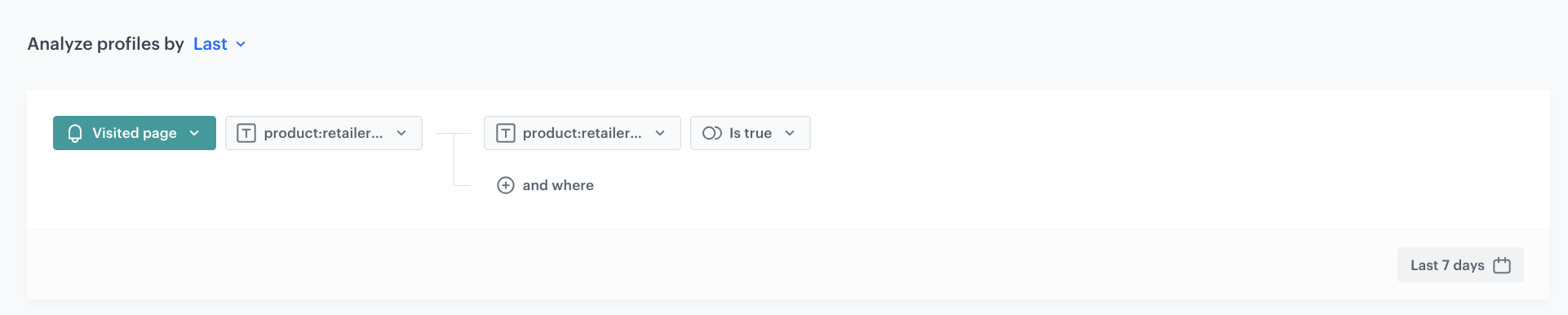
Task: Click the calendar icon next to Last 7 days
Action: coord(1502,265)
